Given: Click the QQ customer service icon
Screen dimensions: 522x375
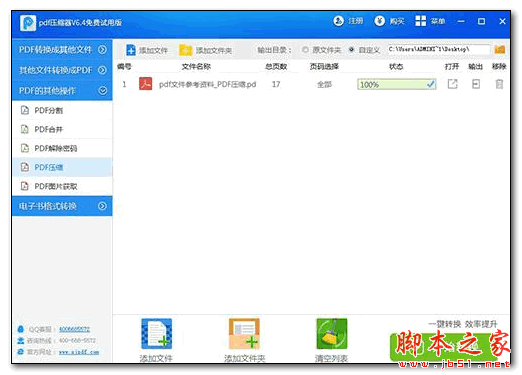Looking at the screenshot, I should pyautogui.click(x=21, y=329).
